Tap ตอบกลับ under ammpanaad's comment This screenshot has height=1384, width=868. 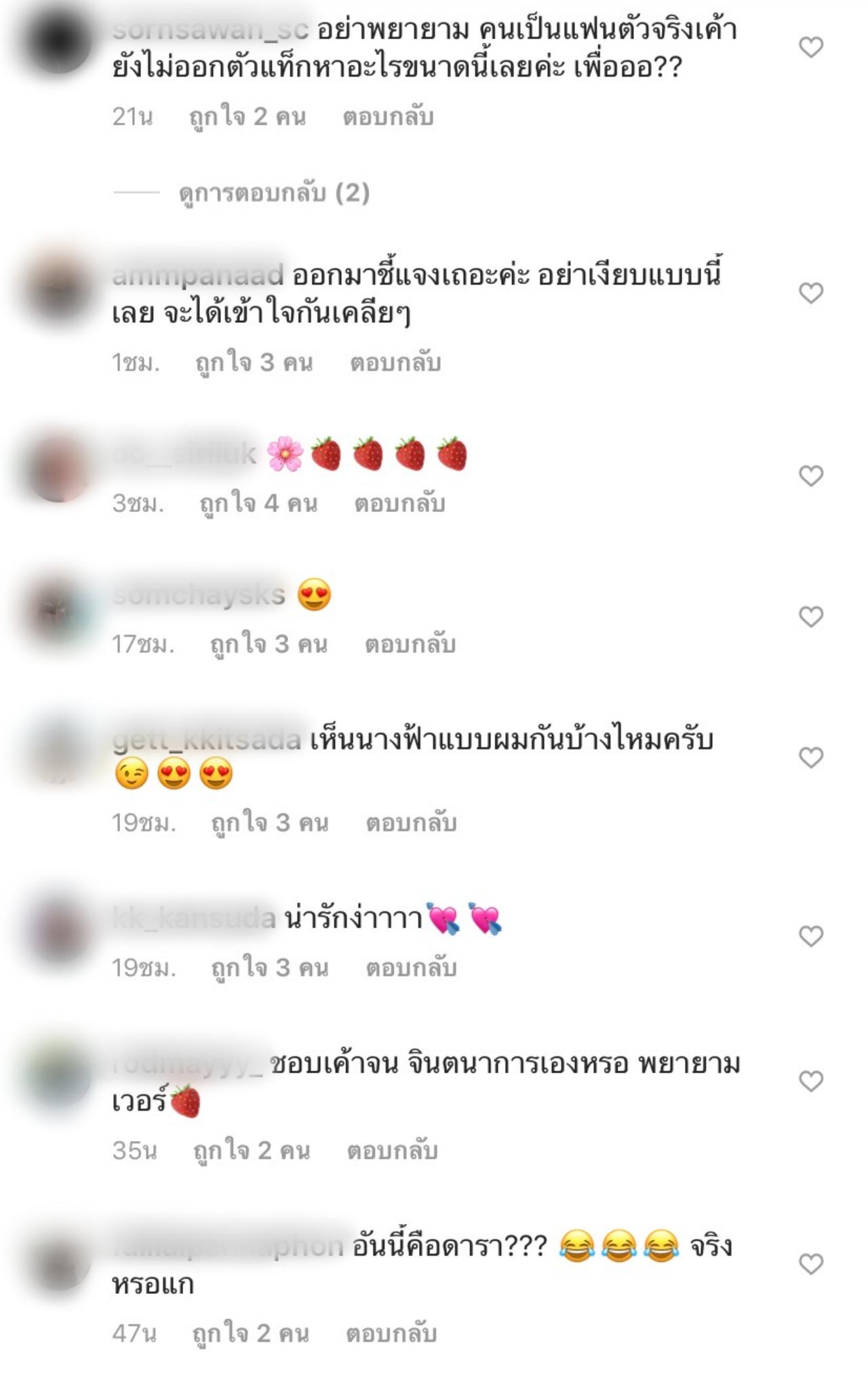(395, 363)
